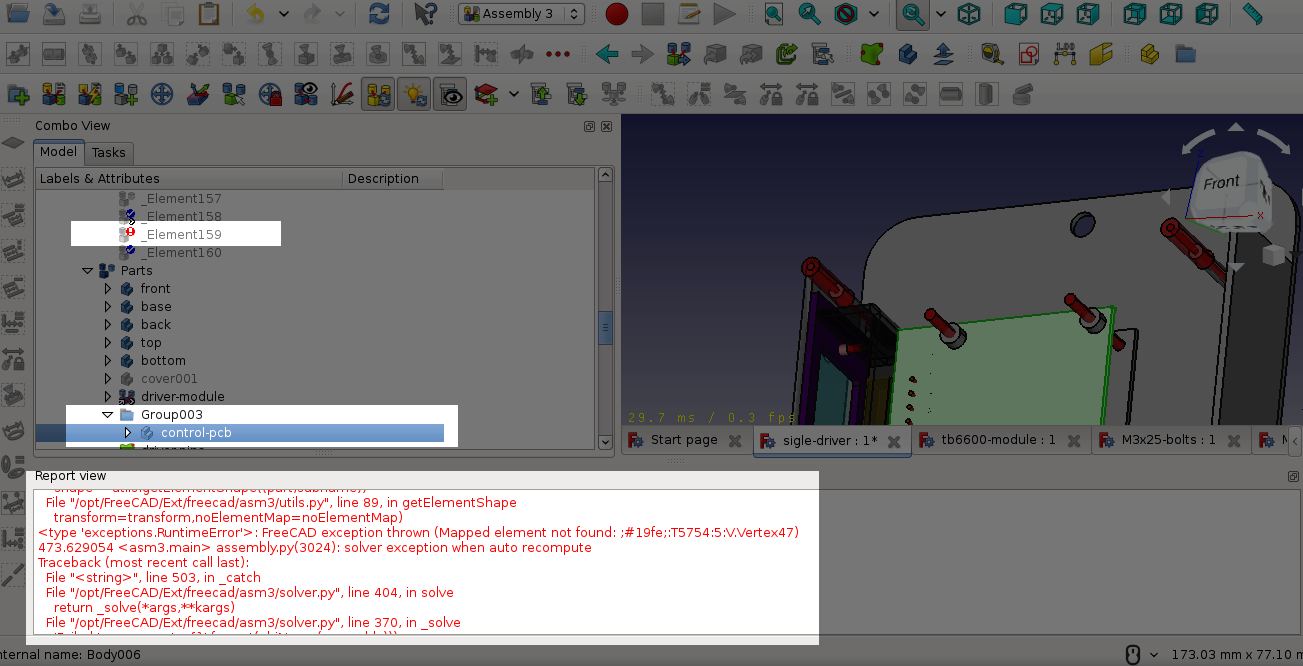
Task: Click the Fit all zoom icon
Action: (912, 14)
